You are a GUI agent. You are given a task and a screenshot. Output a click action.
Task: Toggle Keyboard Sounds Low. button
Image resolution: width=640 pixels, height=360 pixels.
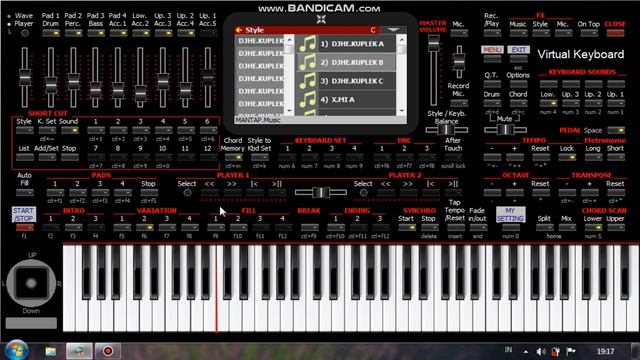click(548, 103)
